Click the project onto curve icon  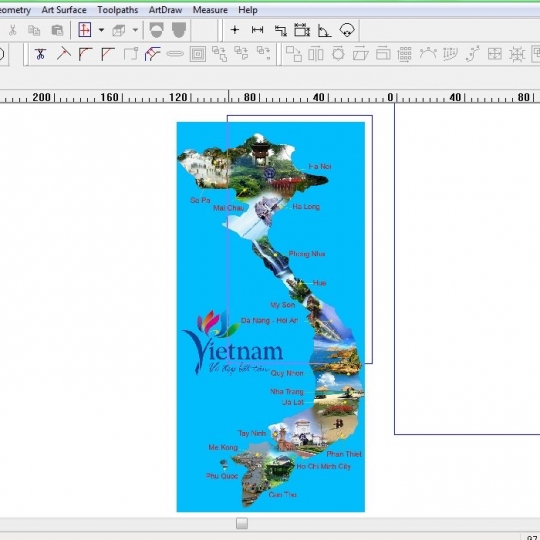tap(450, 54)
